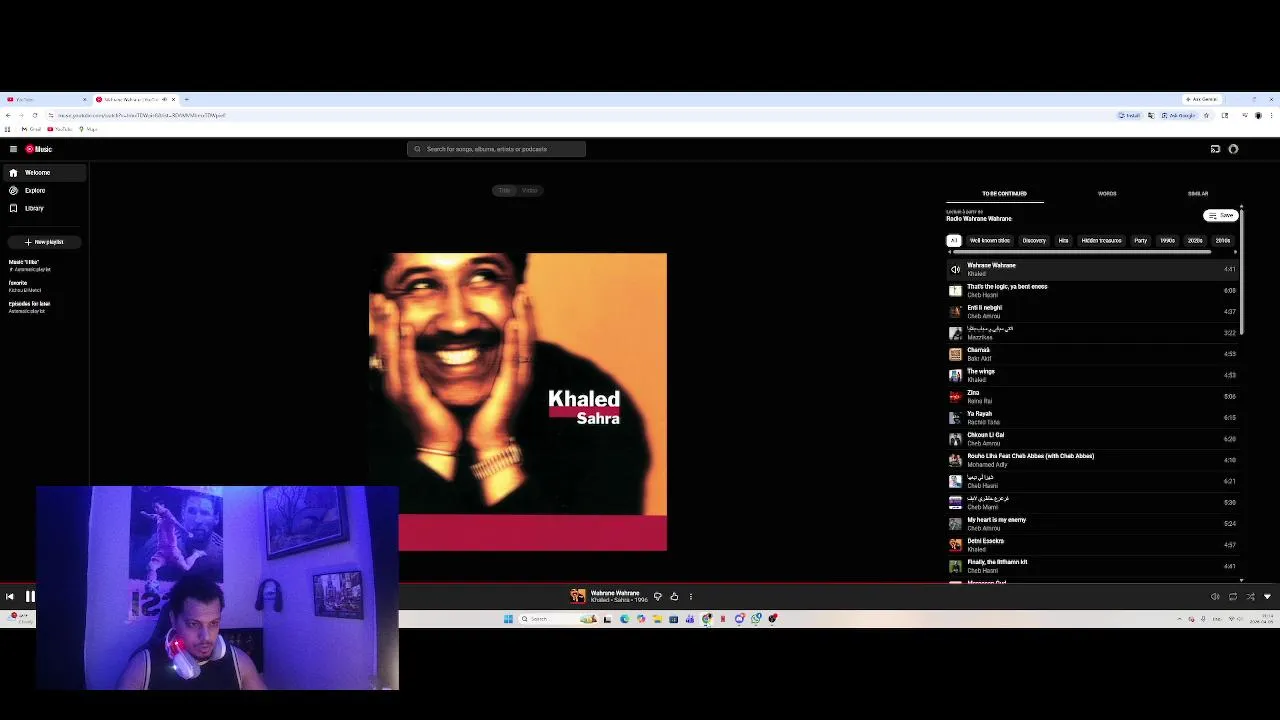Play The wings by Khaled
The width and height of the screenshot is (1280, 720).
1092,375
